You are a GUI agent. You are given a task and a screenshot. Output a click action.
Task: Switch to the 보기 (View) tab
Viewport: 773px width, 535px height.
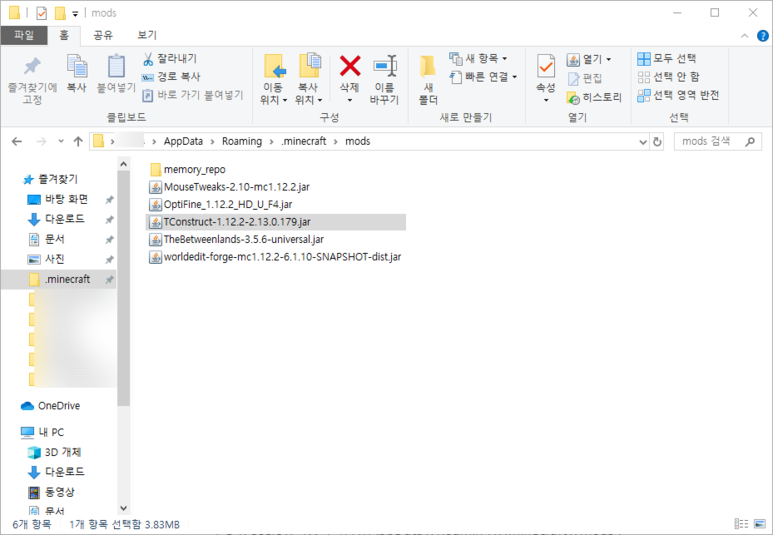[x=147, y=35]
